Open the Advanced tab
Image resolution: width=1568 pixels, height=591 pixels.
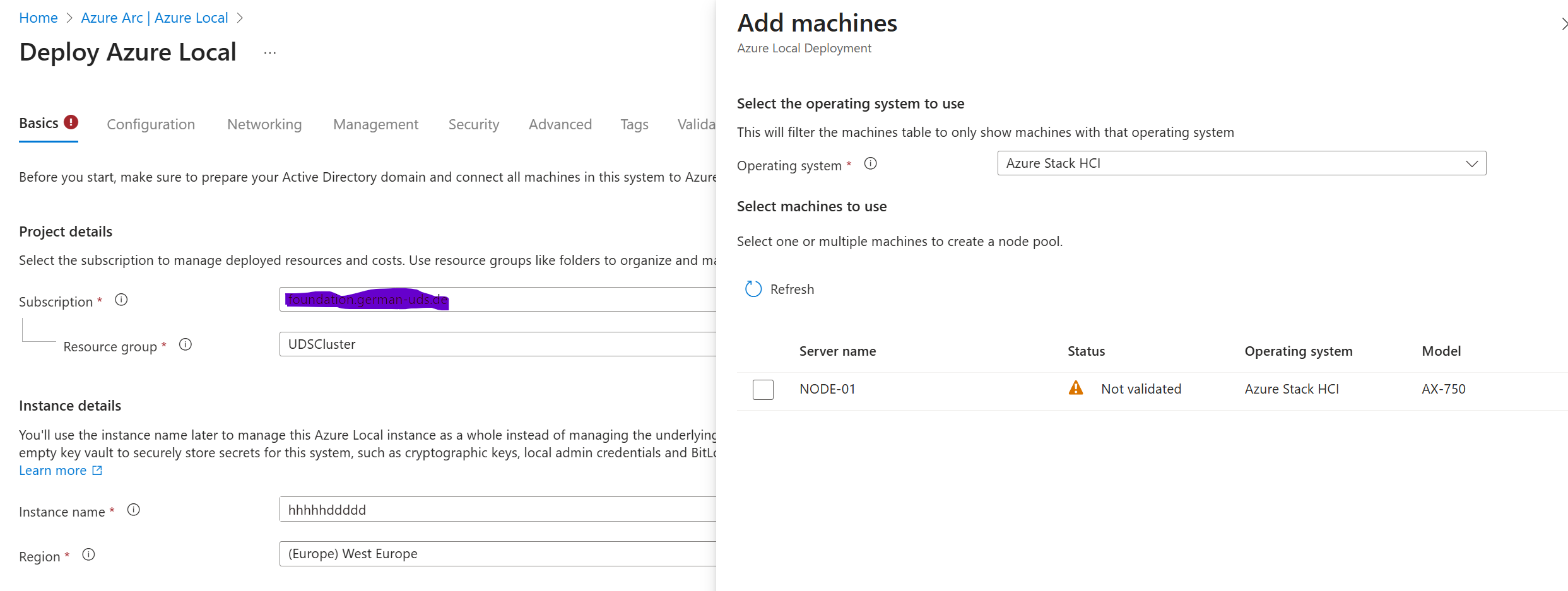(x=560, y=124)
